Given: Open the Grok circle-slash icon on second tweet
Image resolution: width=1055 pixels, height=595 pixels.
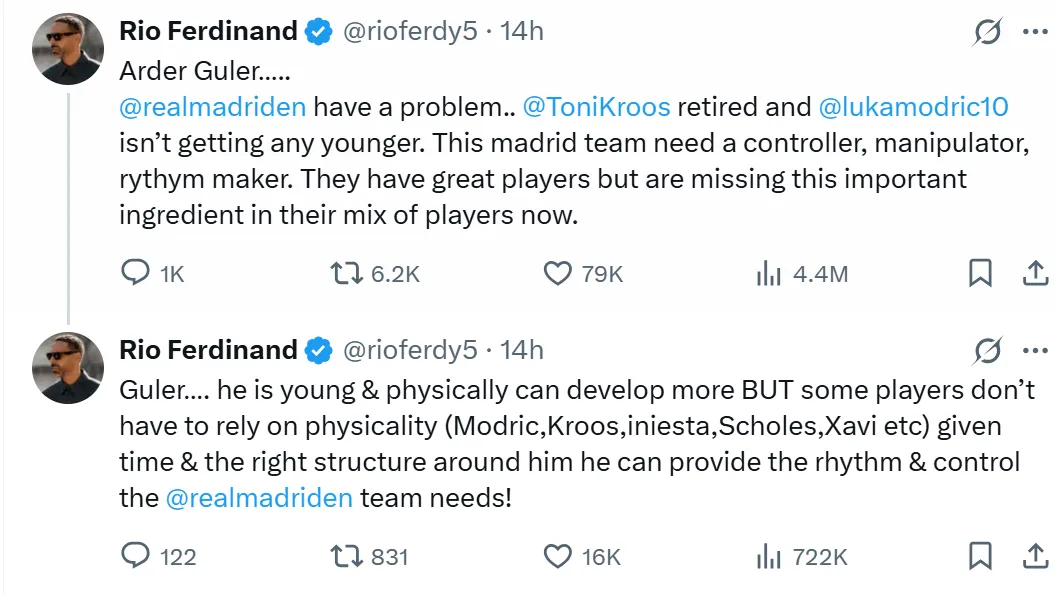Looking at the screenshot, I should [x=987, y=351].
